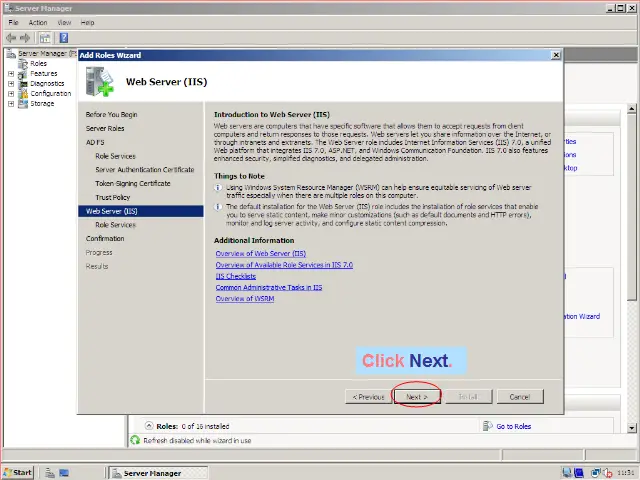Select the Roles icon in the tree
640x480 pixels.
23,64
